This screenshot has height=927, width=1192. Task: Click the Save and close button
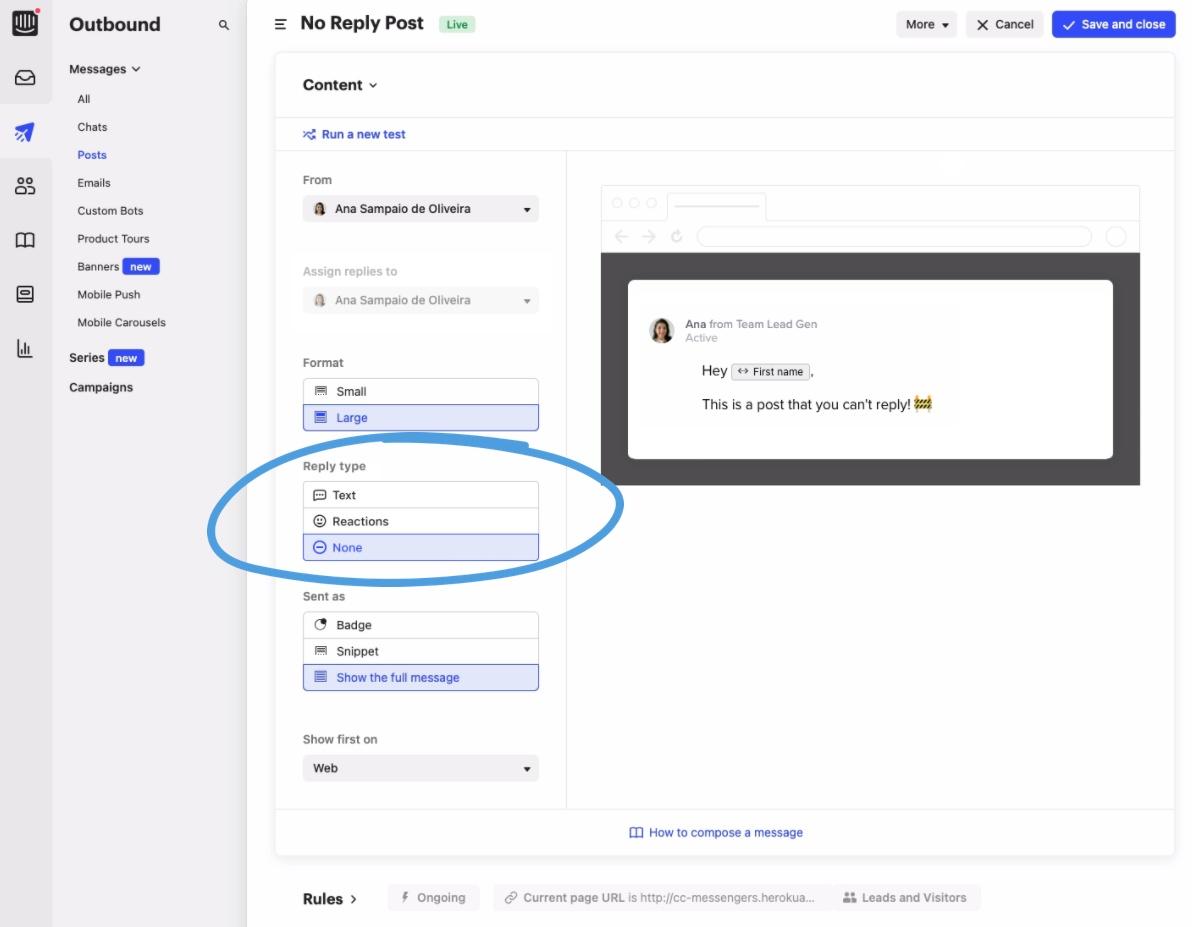tap(1113, 24)
